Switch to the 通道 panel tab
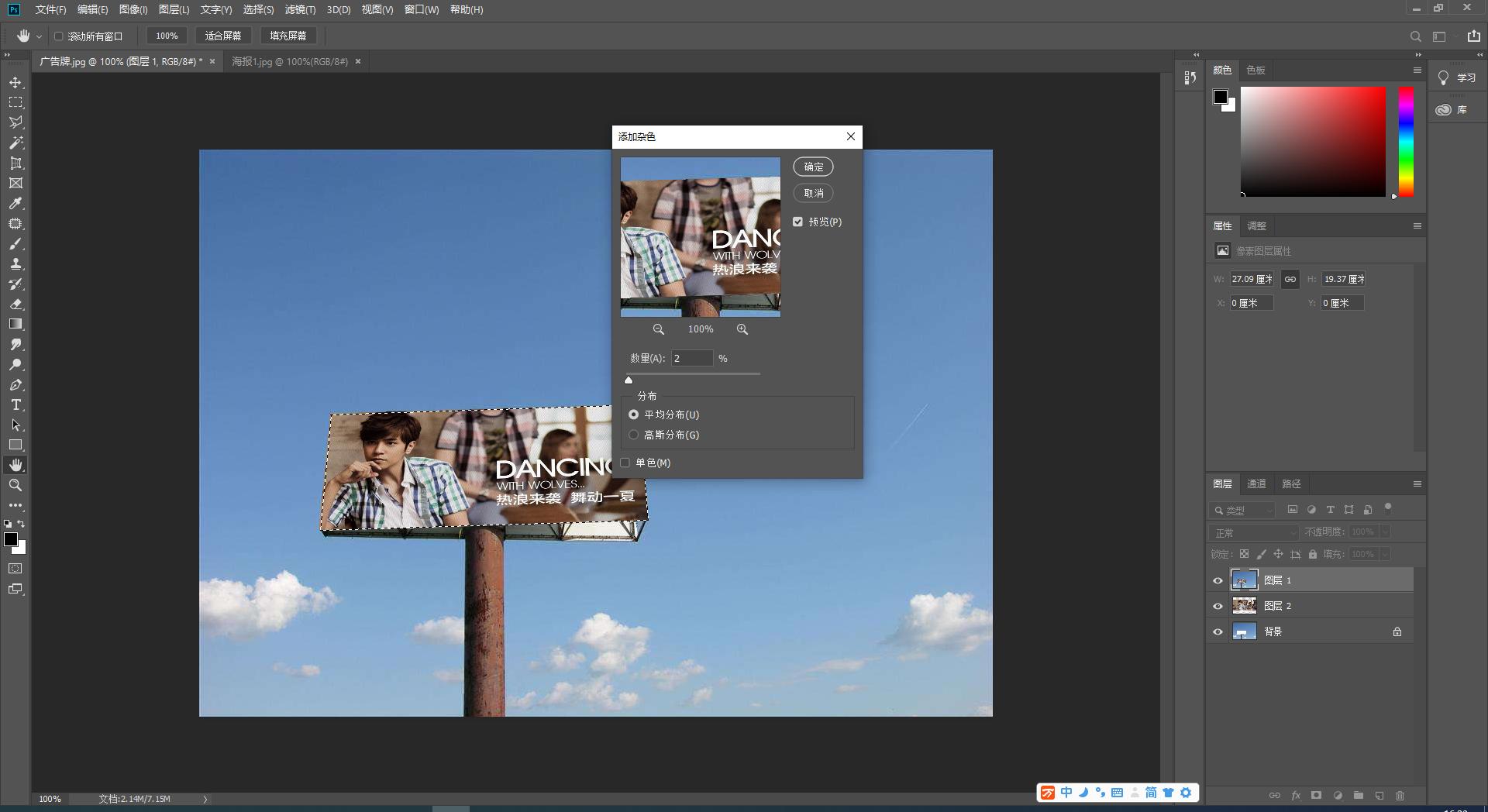The height and width of the screenshot is (812, 1488). pyautogui.click(x=1256, y=483)
